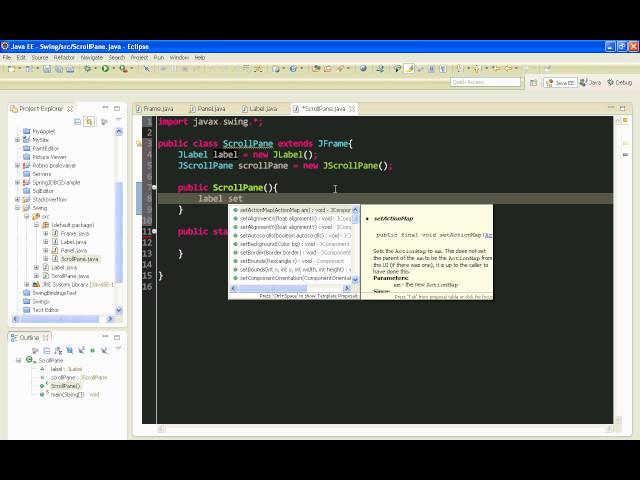Viewport: 640px width, 480px height.
Task: Switch to the Debug perspective
Action: coord(620,83)
